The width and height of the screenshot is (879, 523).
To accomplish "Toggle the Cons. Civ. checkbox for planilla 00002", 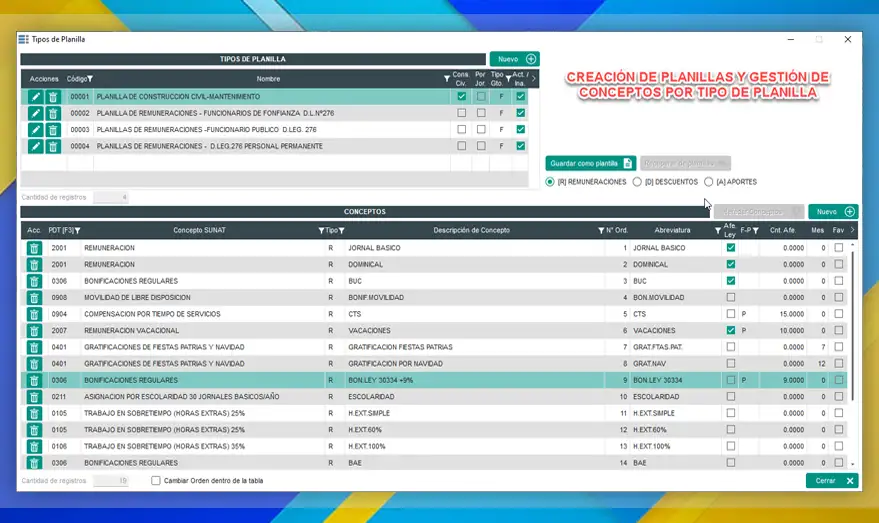I will click(x=461, y=113).
